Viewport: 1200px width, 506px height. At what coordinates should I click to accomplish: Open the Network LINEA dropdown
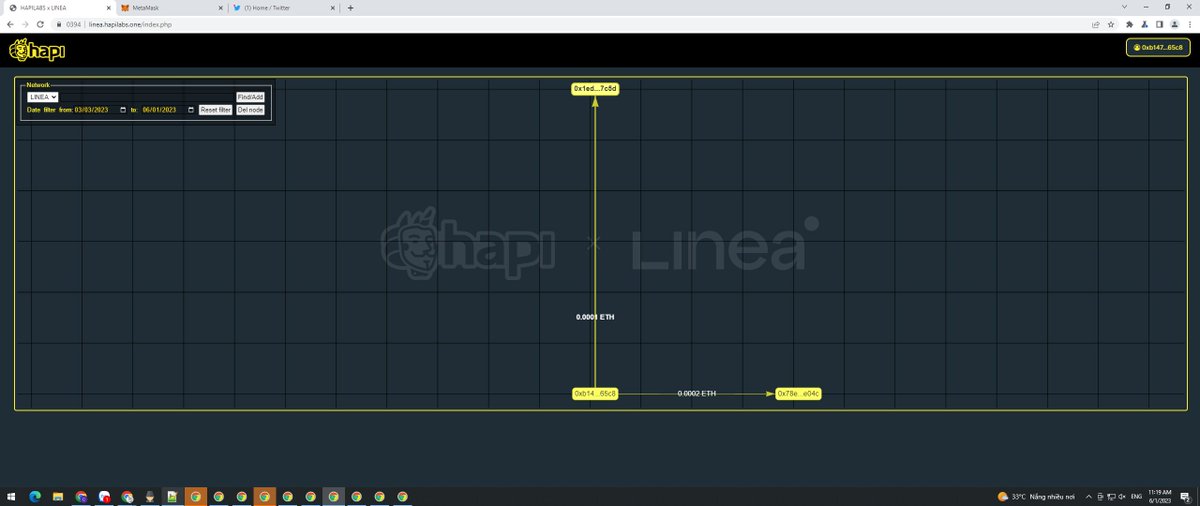click(43, 97)
